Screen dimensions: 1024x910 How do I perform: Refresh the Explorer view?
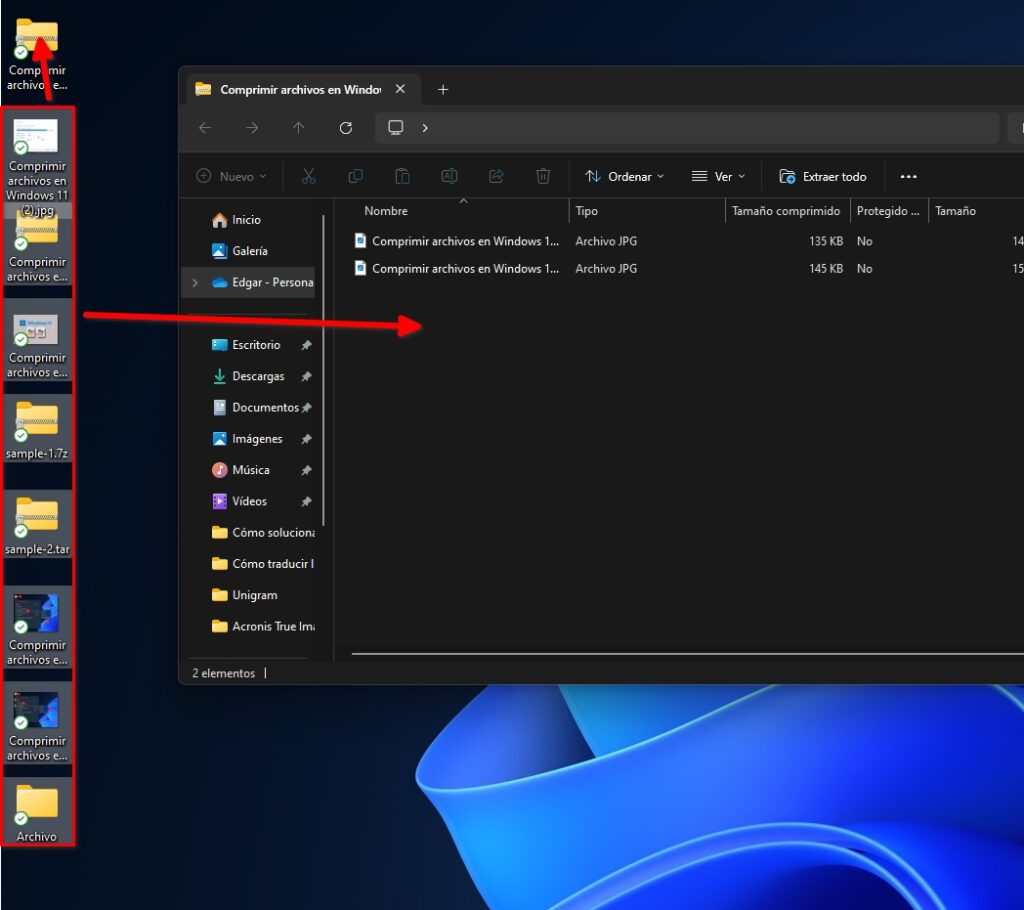pyautogui.click(x=345, y=128)
